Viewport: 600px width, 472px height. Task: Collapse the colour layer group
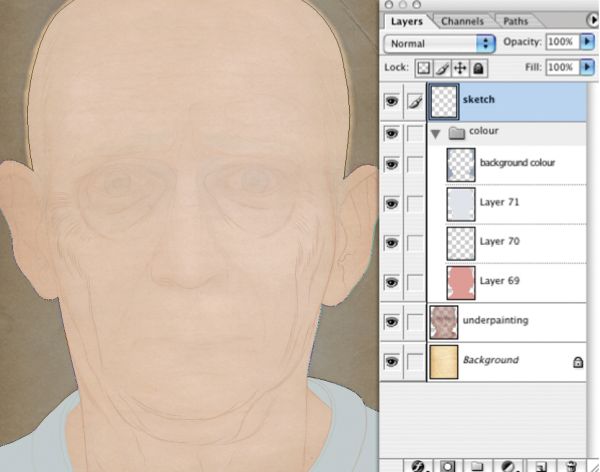435,134
